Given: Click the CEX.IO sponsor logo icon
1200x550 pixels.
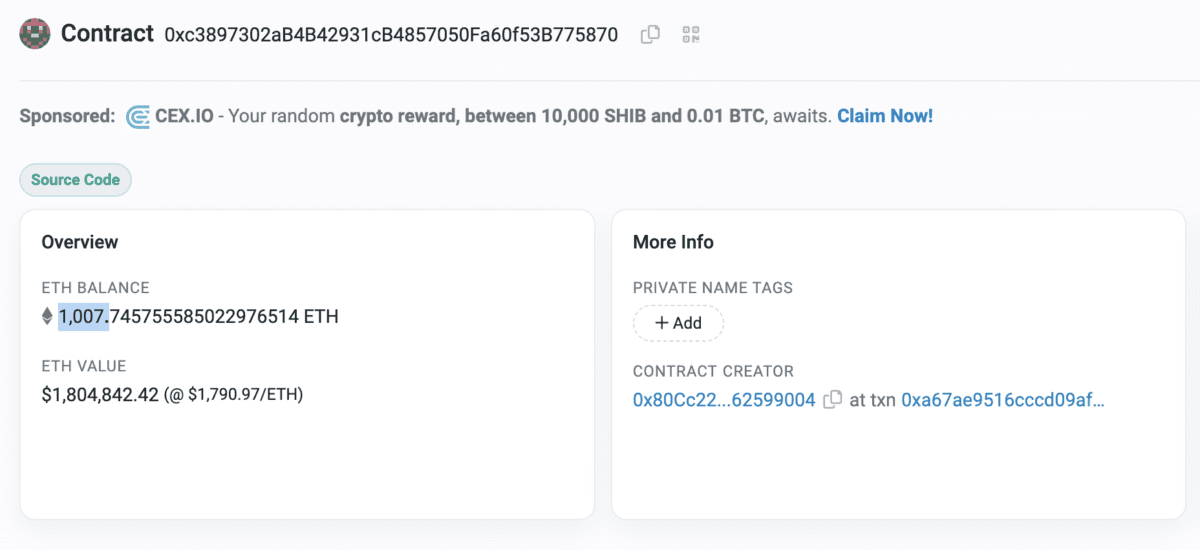Looking at the screenshot, I should tap(138, 116).
